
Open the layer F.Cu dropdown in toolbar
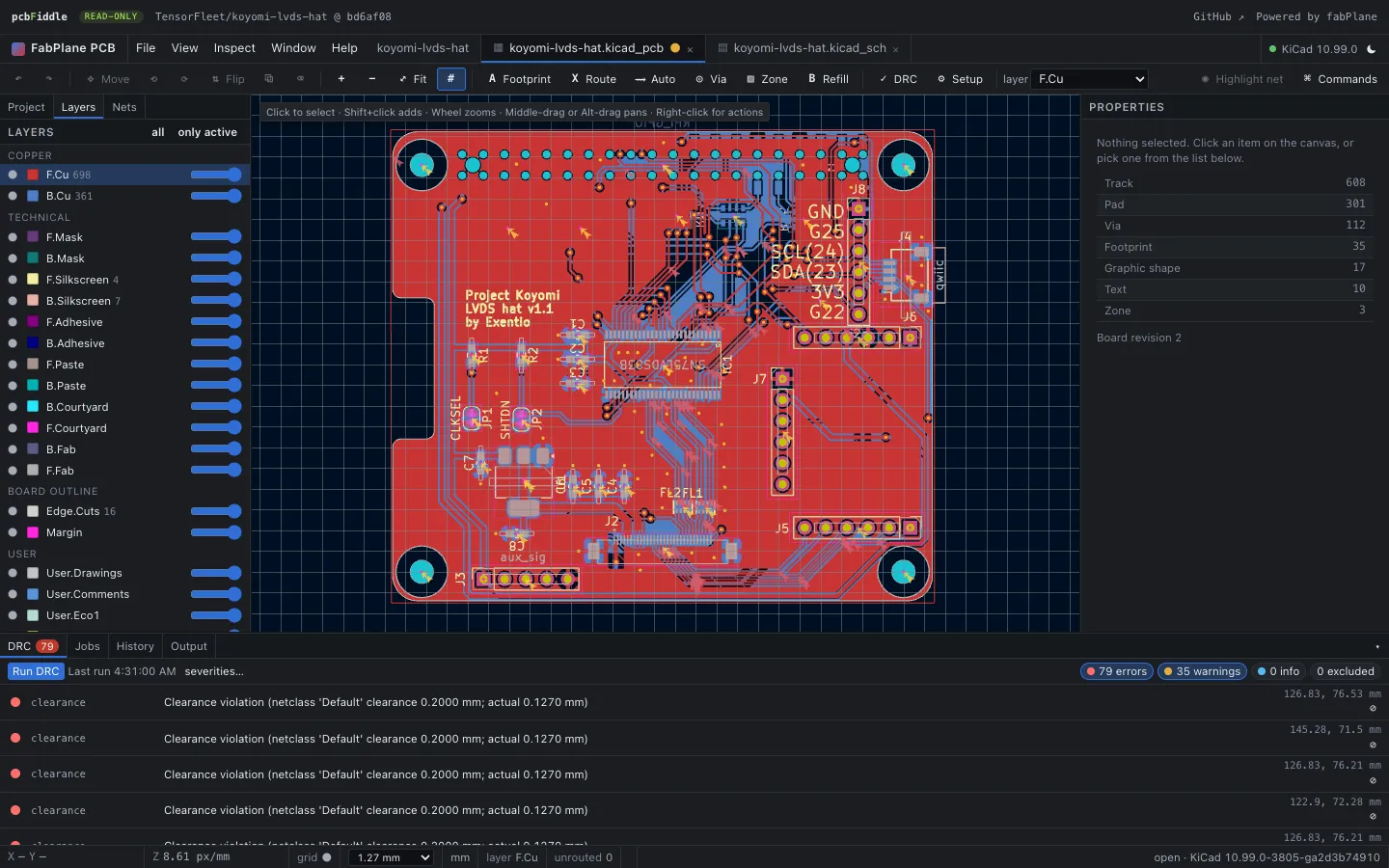[x=1090, y=79]
